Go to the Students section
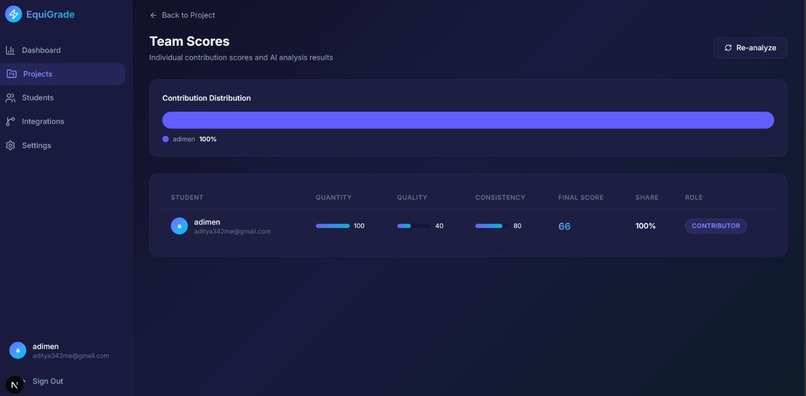Viewport: 806px width, 396px height. pyautogui.click(x=63, y=98)
